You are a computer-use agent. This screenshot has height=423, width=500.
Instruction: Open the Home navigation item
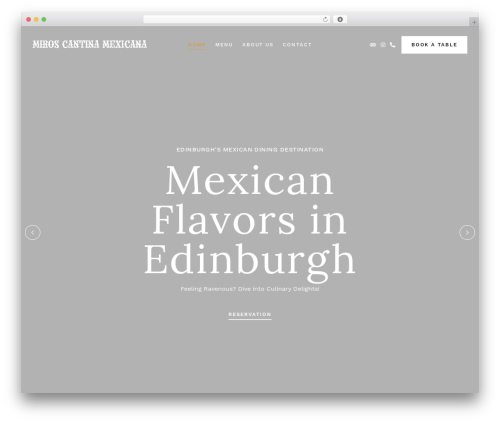(197, 45)
